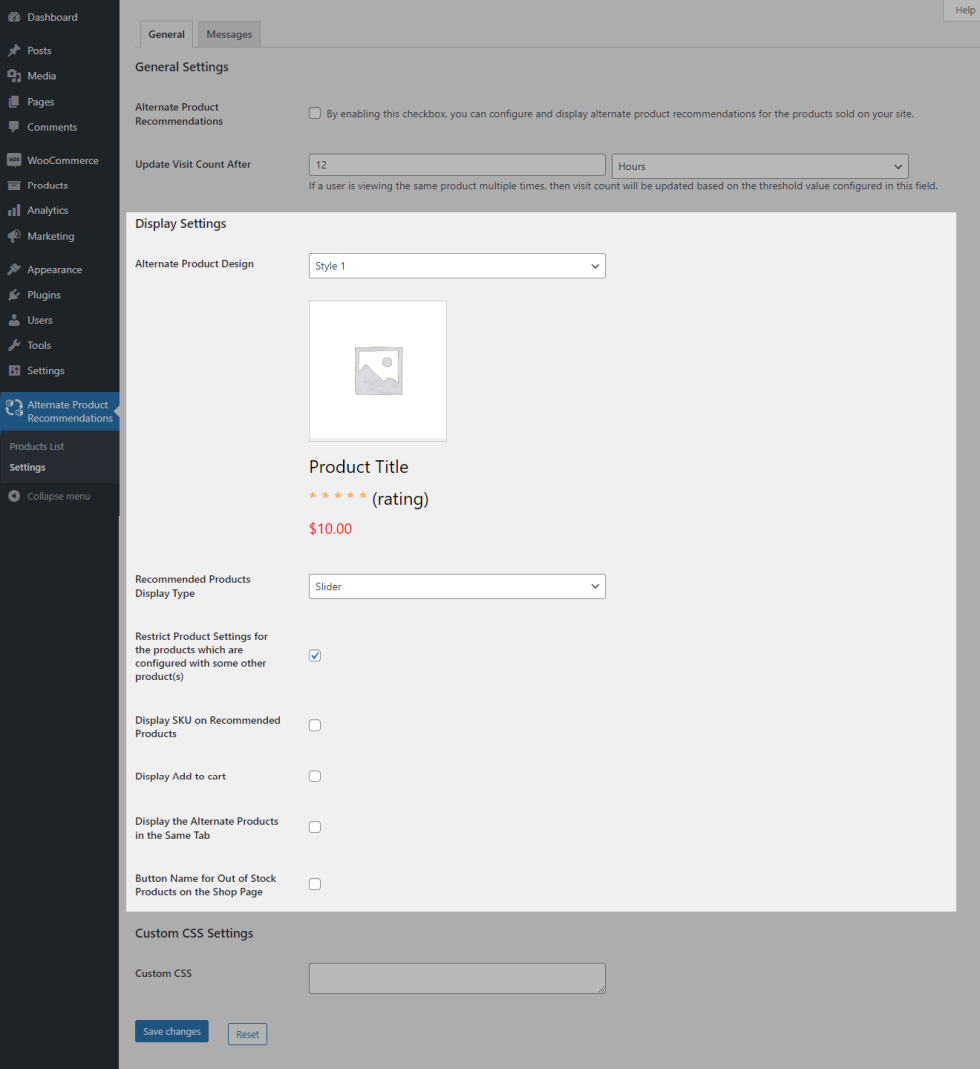
Task: Open the Alternate Product Design Style 1 dropdown
Action: point(457,266)
